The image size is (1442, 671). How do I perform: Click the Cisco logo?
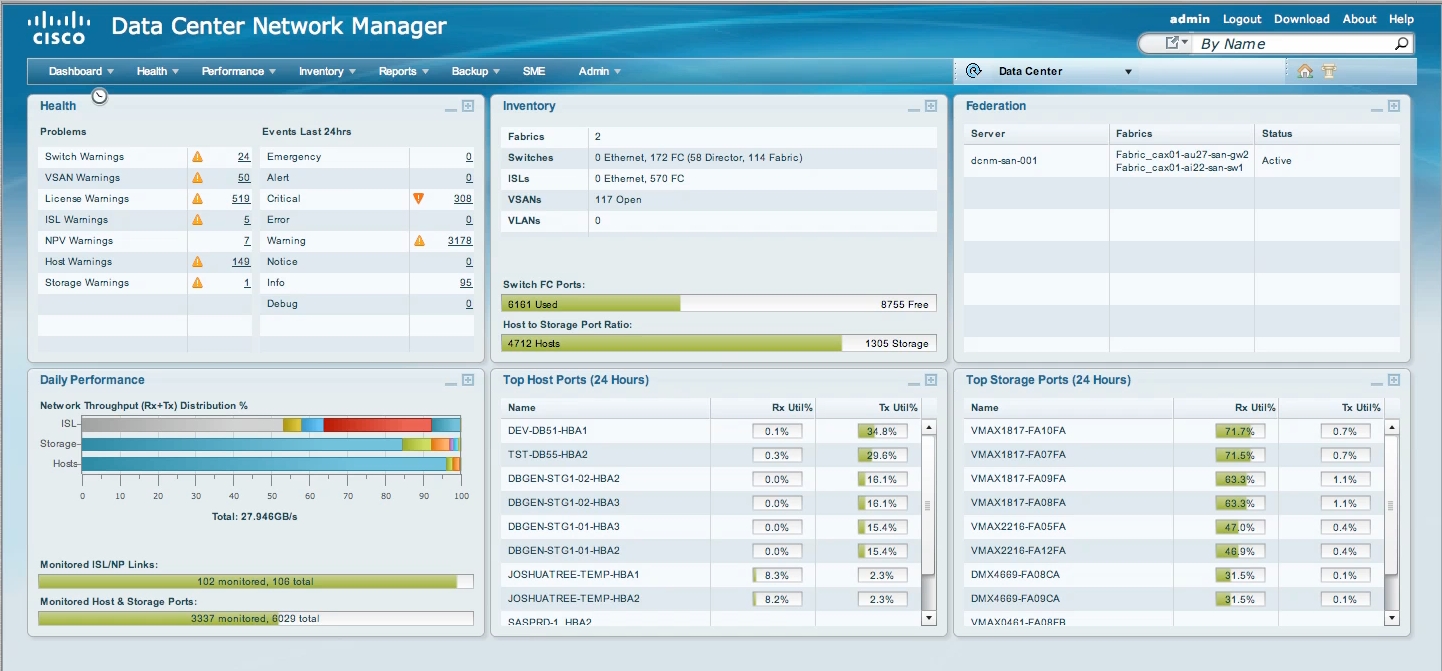coord(59,27)
